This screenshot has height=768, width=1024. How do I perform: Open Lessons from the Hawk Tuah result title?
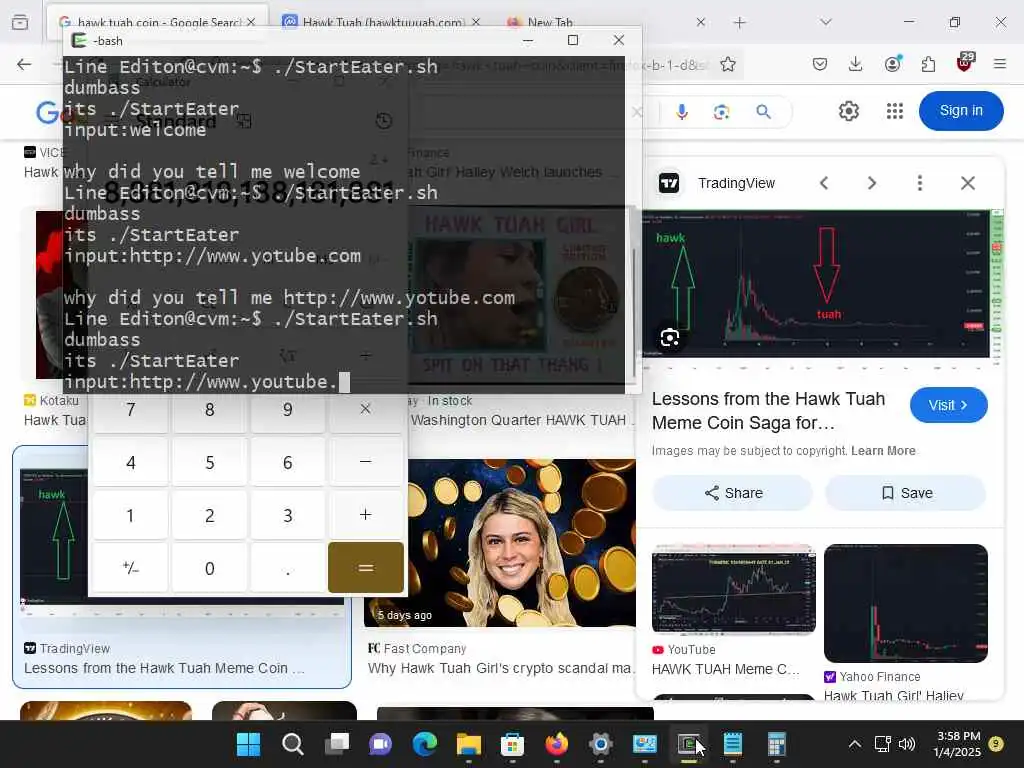point(165,668)
